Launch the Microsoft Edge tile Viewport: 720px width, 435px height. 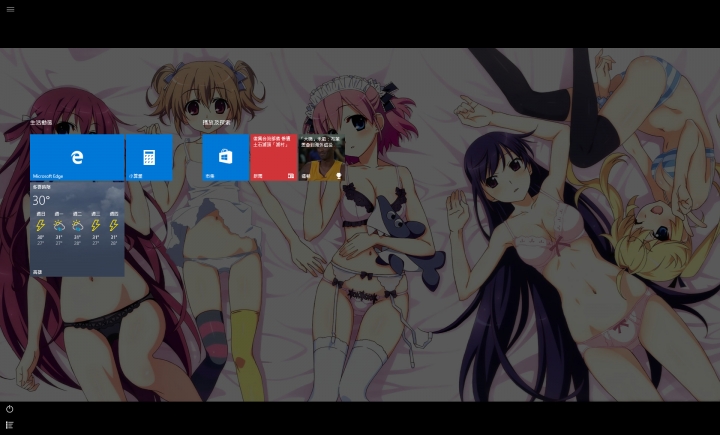[77, 157]
